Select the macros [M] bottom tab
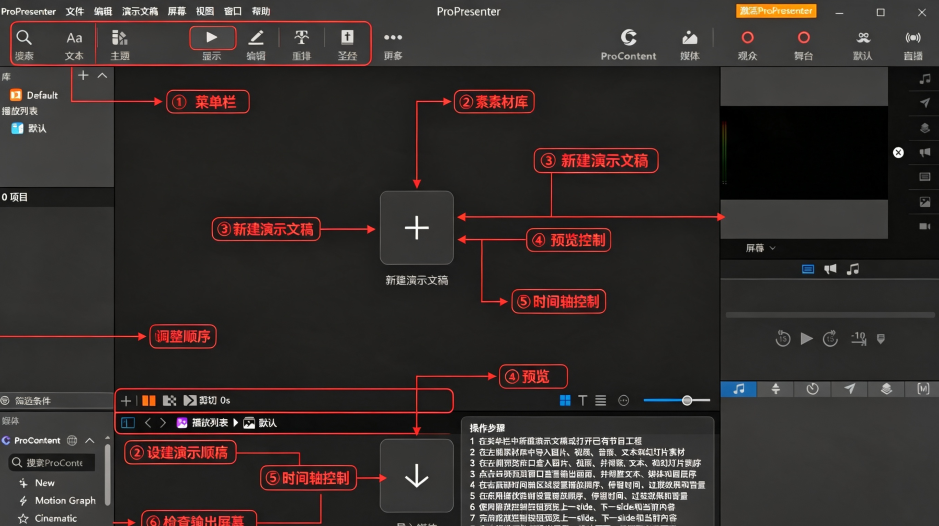939x526 pixels. click(x=923, y=389)
